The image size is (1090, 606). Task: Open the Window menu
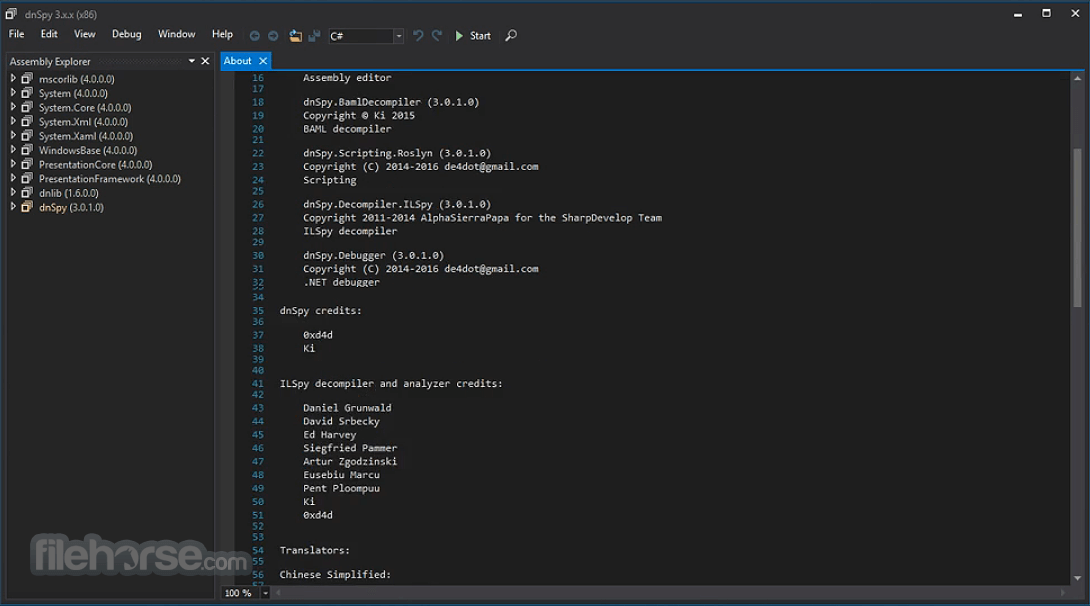point(177,34)
